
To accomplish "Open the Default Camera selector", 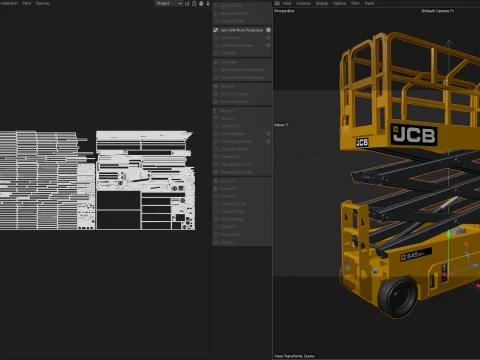I will (437, 11).
